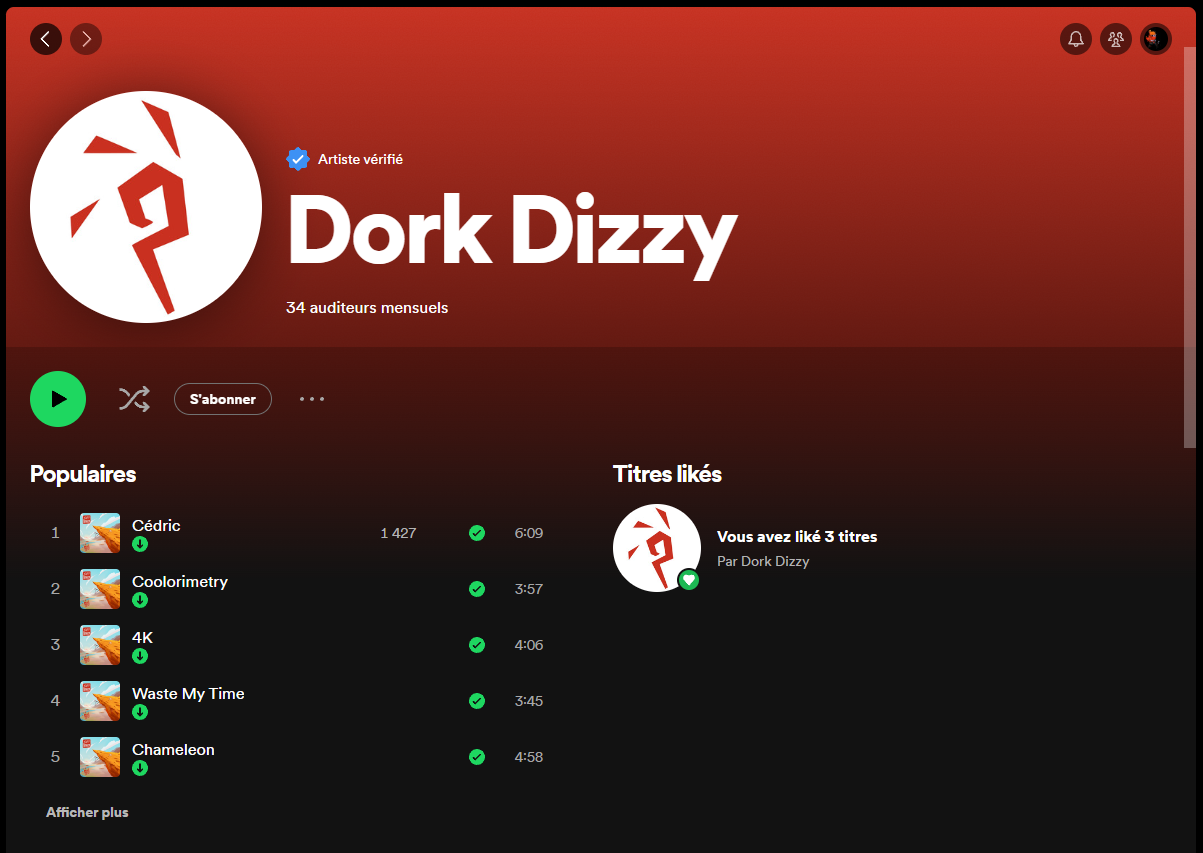Click the S'abonner button
Screen dimensions: 1203x853
(222, 399)
